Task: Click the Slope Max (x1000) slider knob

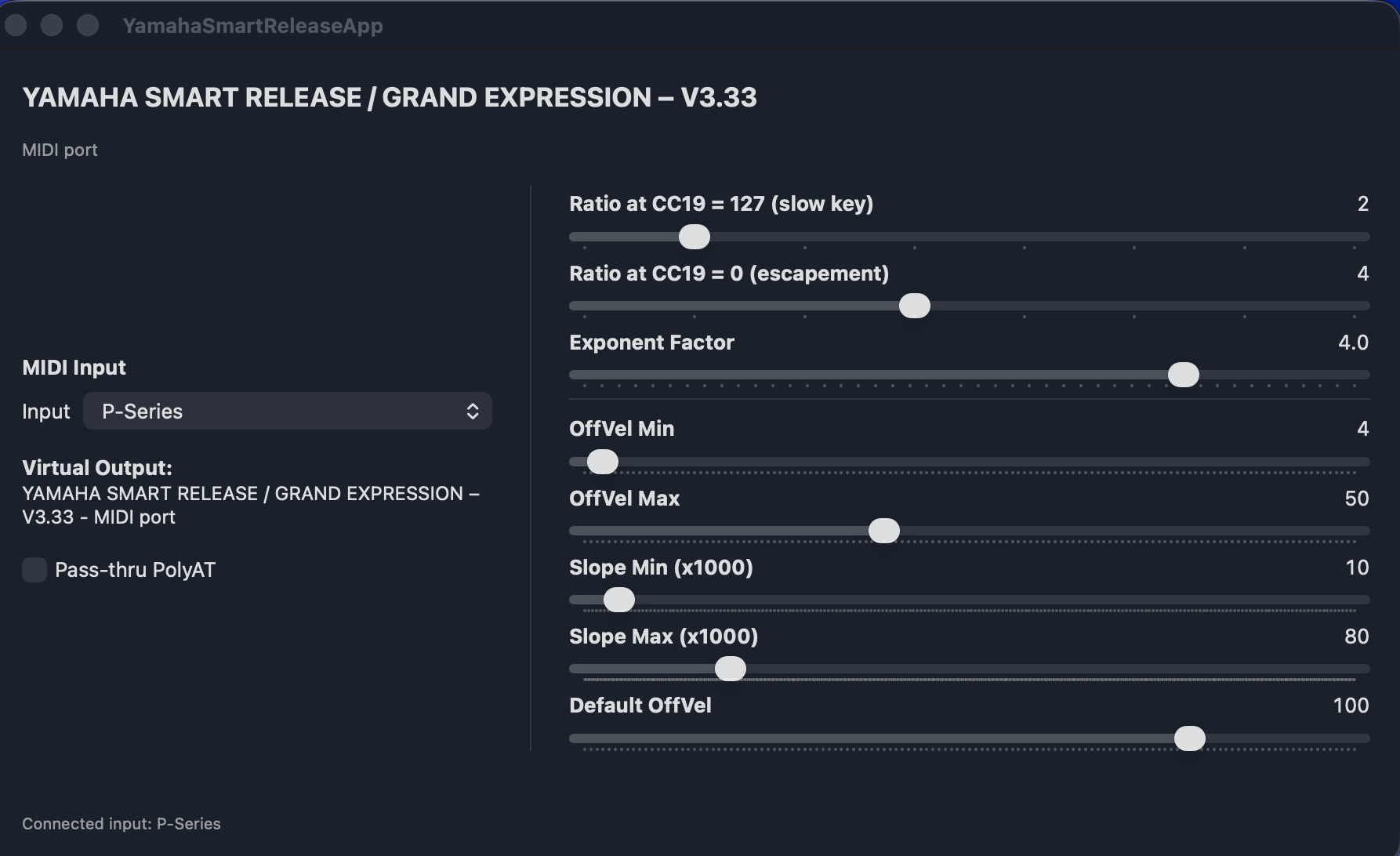Action: [x=730, y=669]
